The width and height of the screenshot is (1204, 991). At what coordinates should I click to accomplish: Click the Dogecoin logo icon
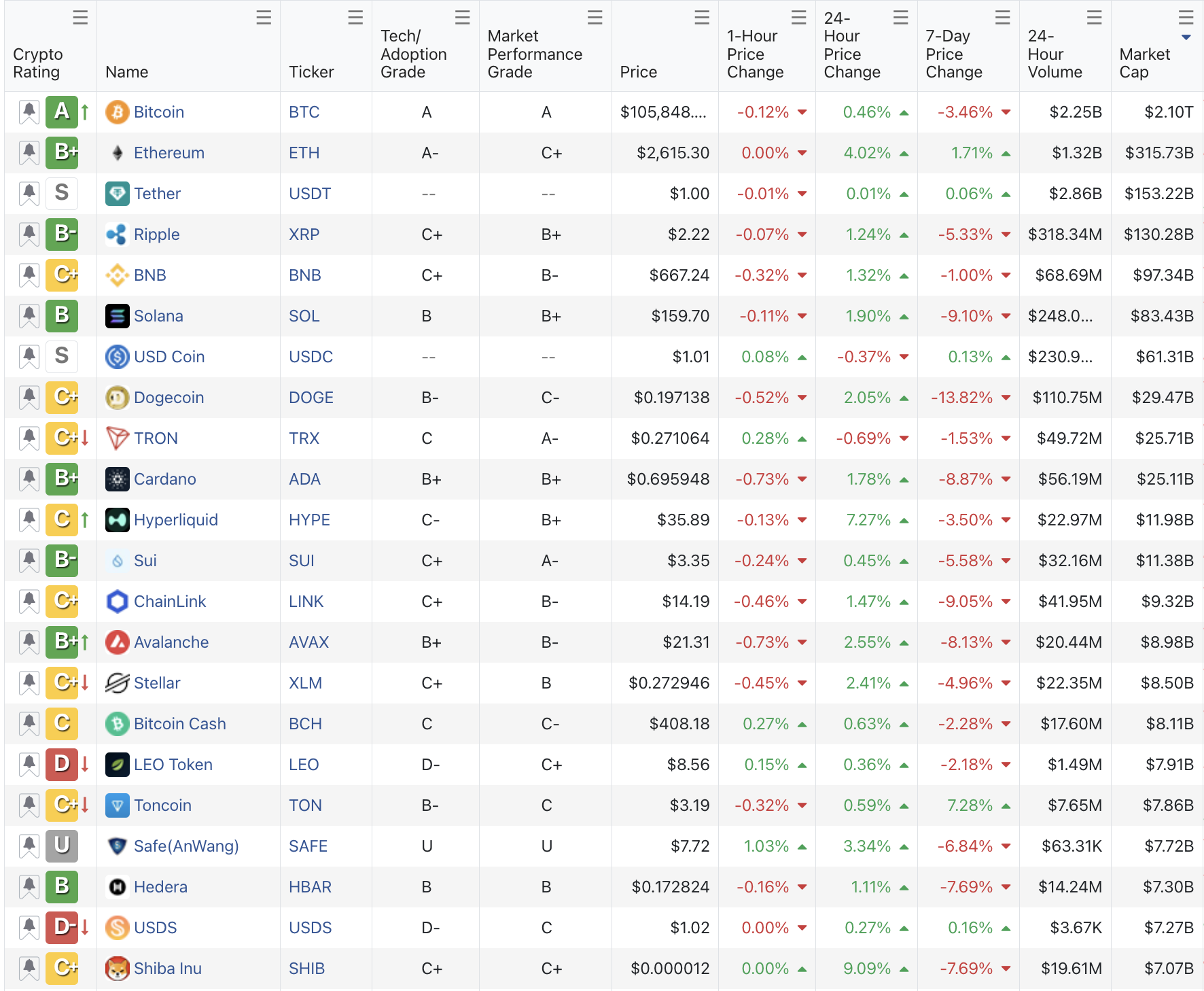click(118, 398)
